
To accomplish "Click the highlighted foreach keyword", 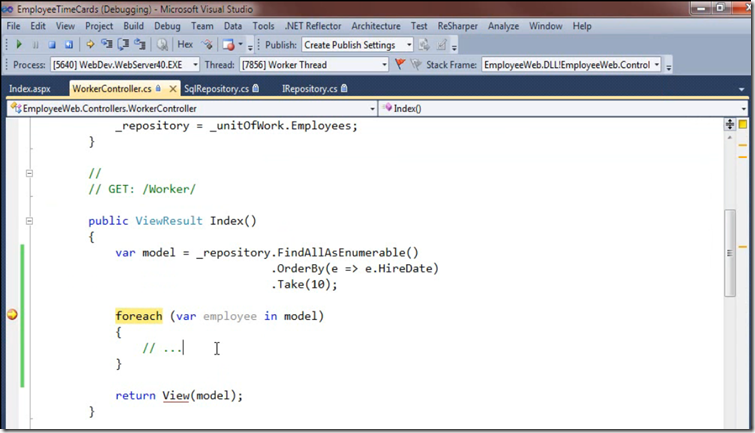I will click(139, 316).
